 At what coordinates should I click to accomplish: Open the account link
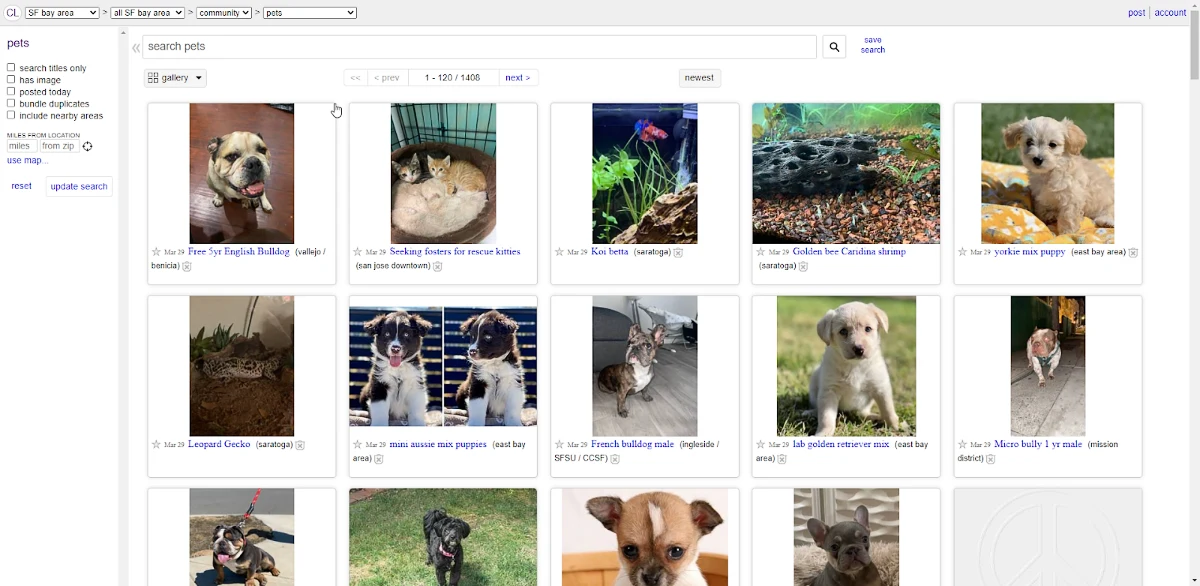pos(1170,13)
